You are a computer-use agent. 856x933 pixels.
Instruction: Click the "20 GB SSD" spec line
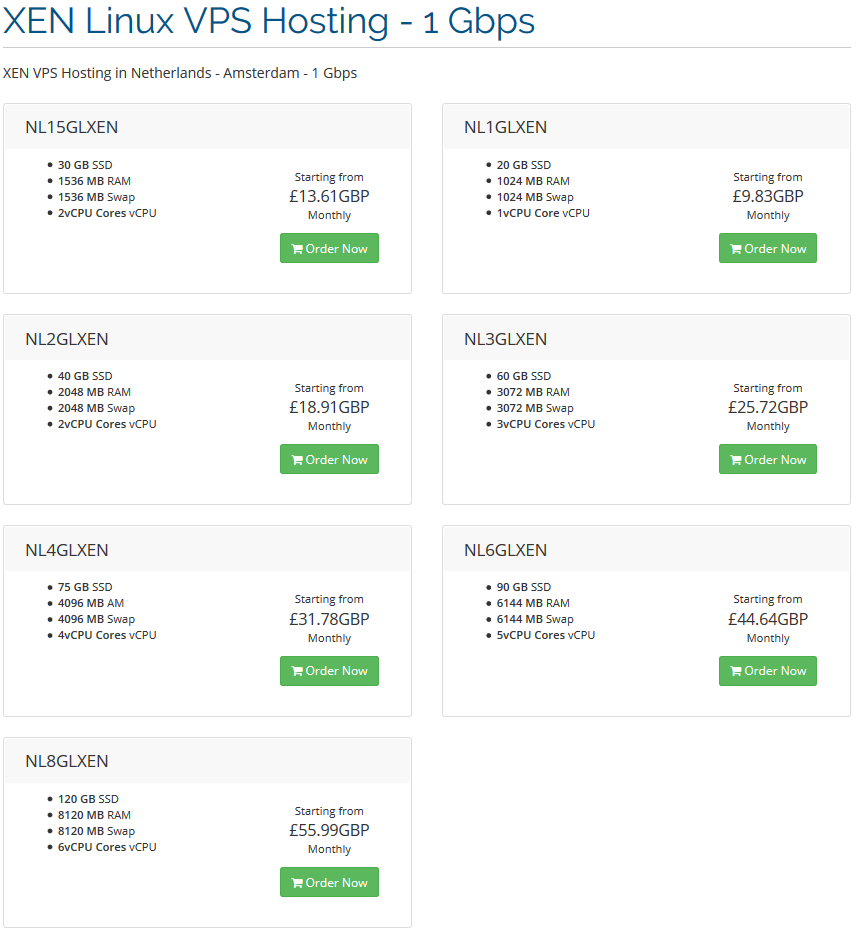coord(523,165)
